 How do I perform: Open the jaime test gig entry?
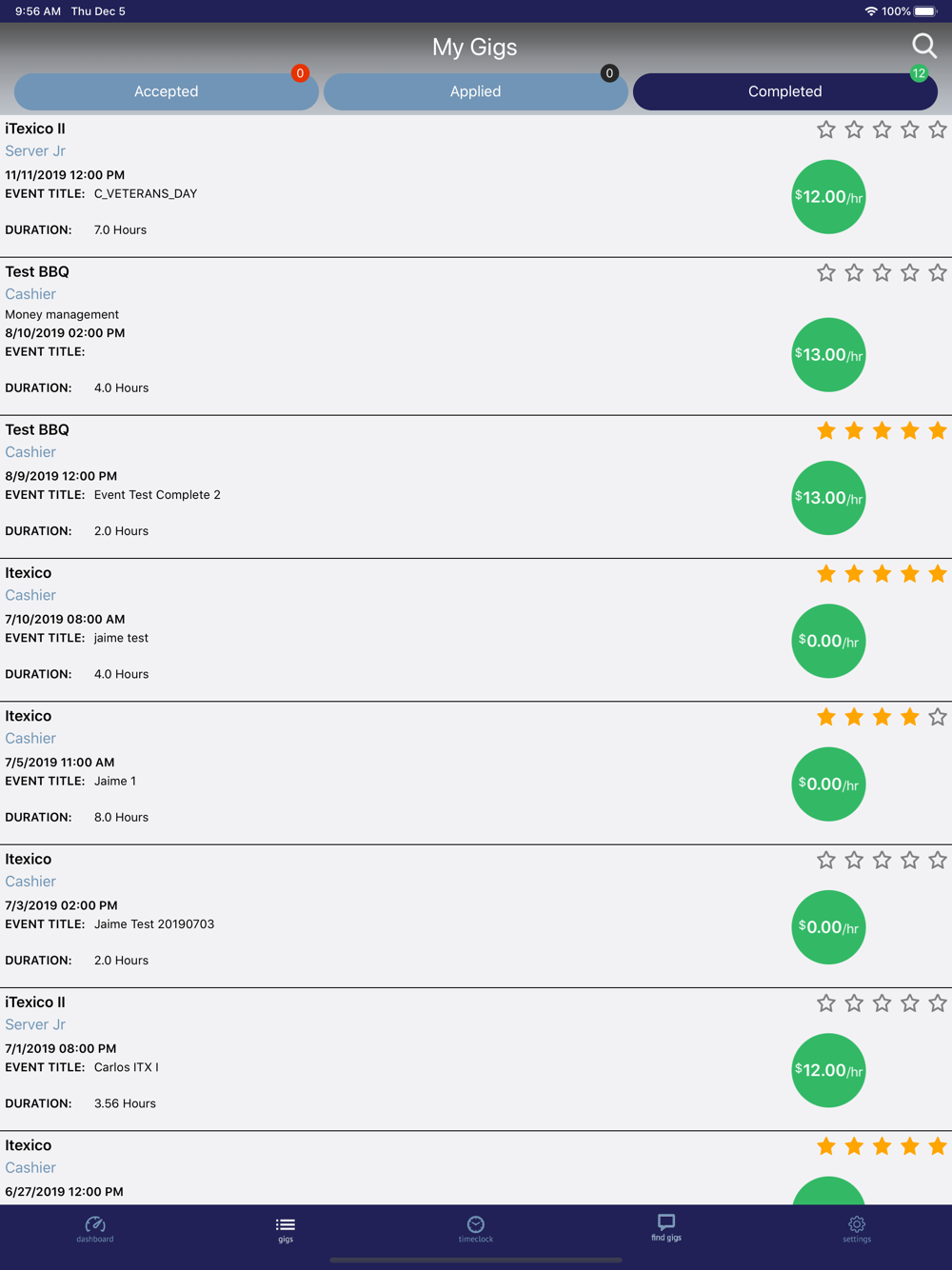click(476, 630)
